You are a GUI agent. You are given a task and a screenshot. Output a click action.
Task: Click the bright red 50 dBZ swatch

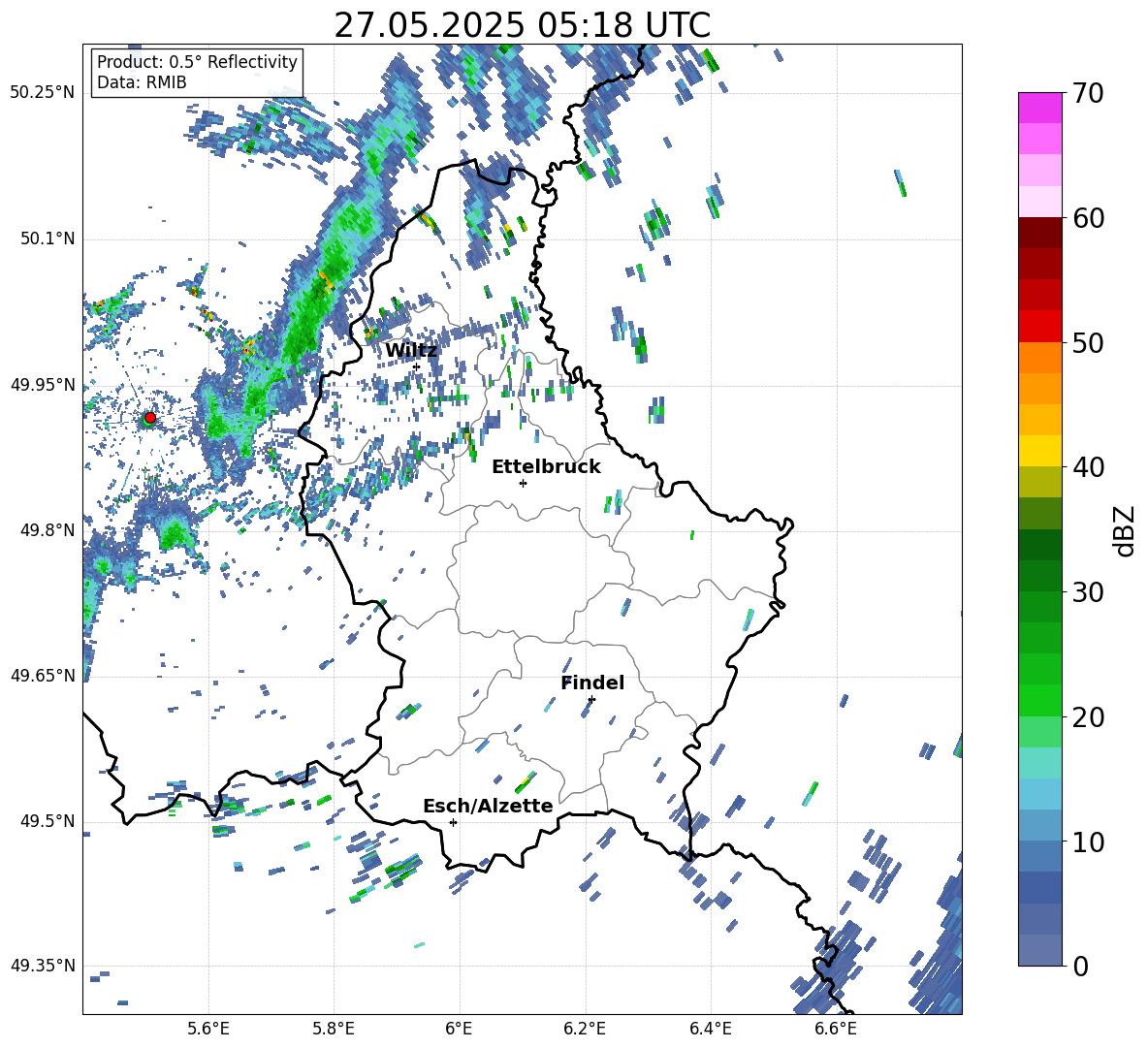coord(1039,327)
